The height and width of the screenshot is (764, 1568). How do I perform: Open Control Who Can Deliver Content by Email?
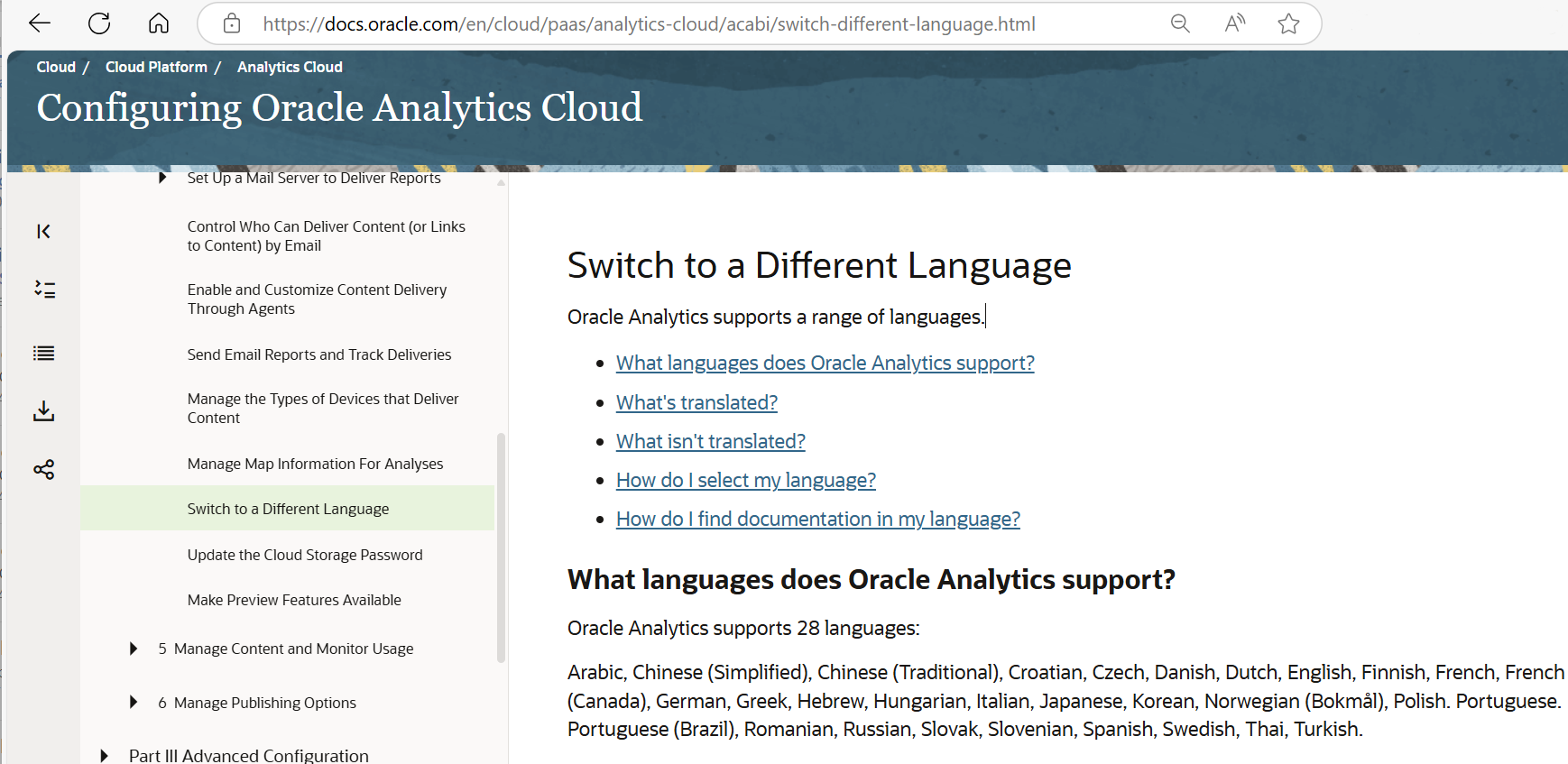pos(327,236)
